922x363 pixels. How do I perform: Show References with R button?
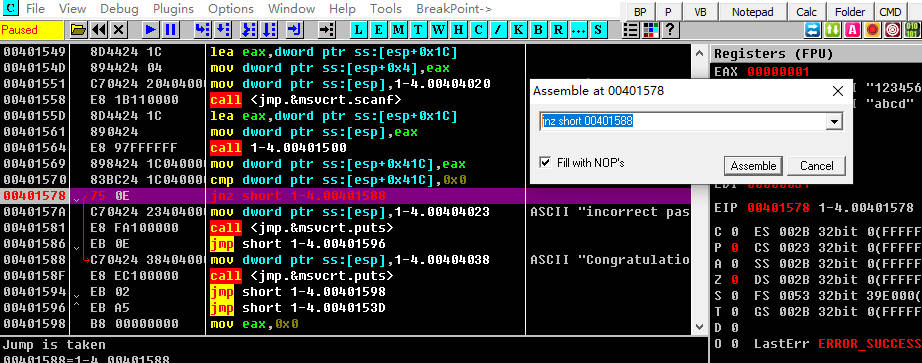tap(558, 29)
